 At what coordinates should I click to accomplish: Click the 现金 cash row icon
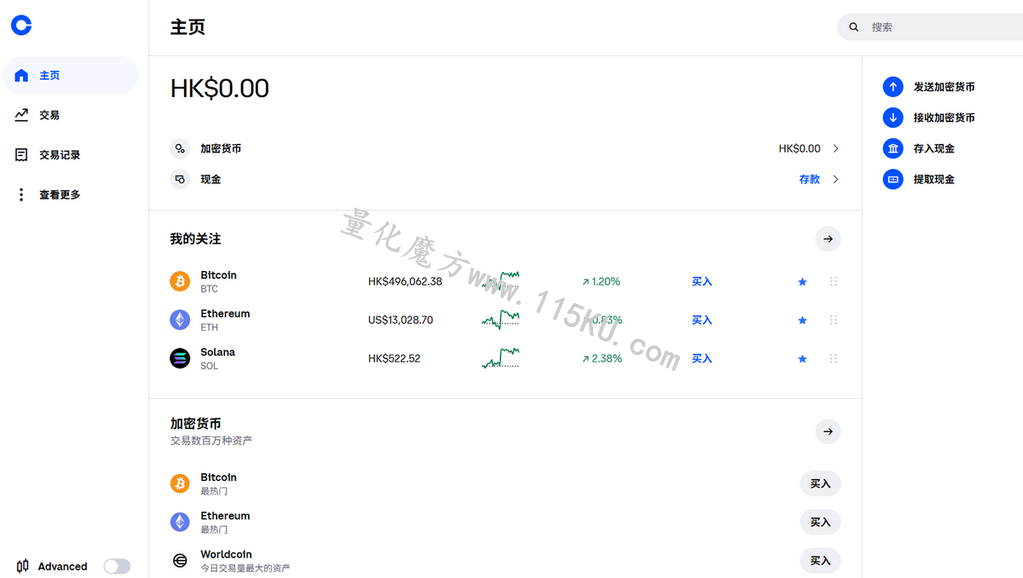pyautogui.click(x=180, y=179)
